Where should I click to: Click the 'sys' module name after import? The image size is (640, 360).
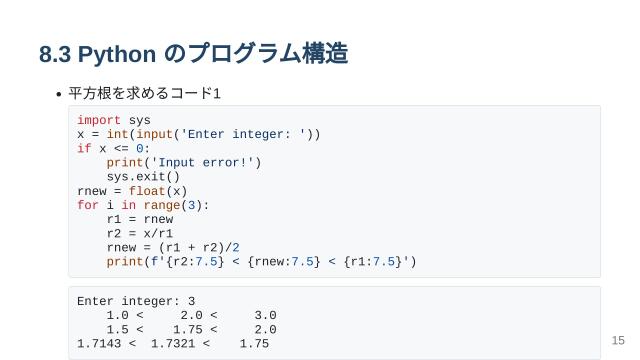tap(140, 121)
